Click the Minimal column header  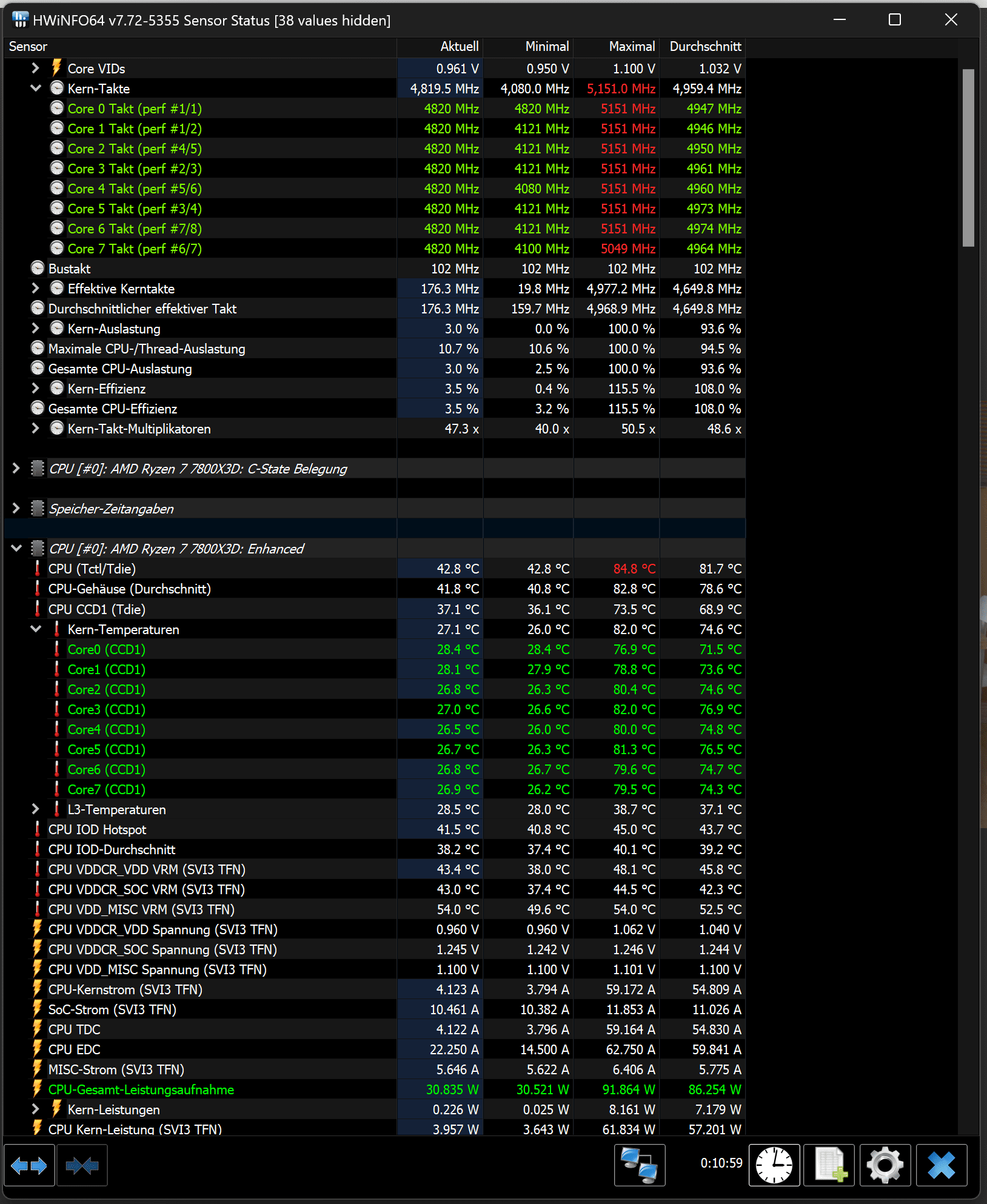coord(528,47)
